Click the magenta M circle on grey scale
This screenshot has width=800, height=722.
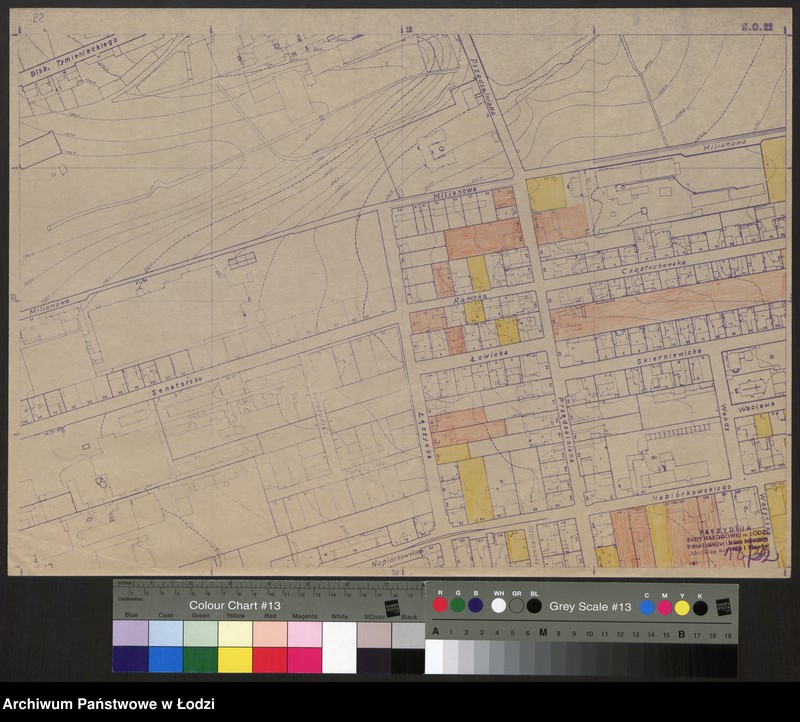[664, 606]
